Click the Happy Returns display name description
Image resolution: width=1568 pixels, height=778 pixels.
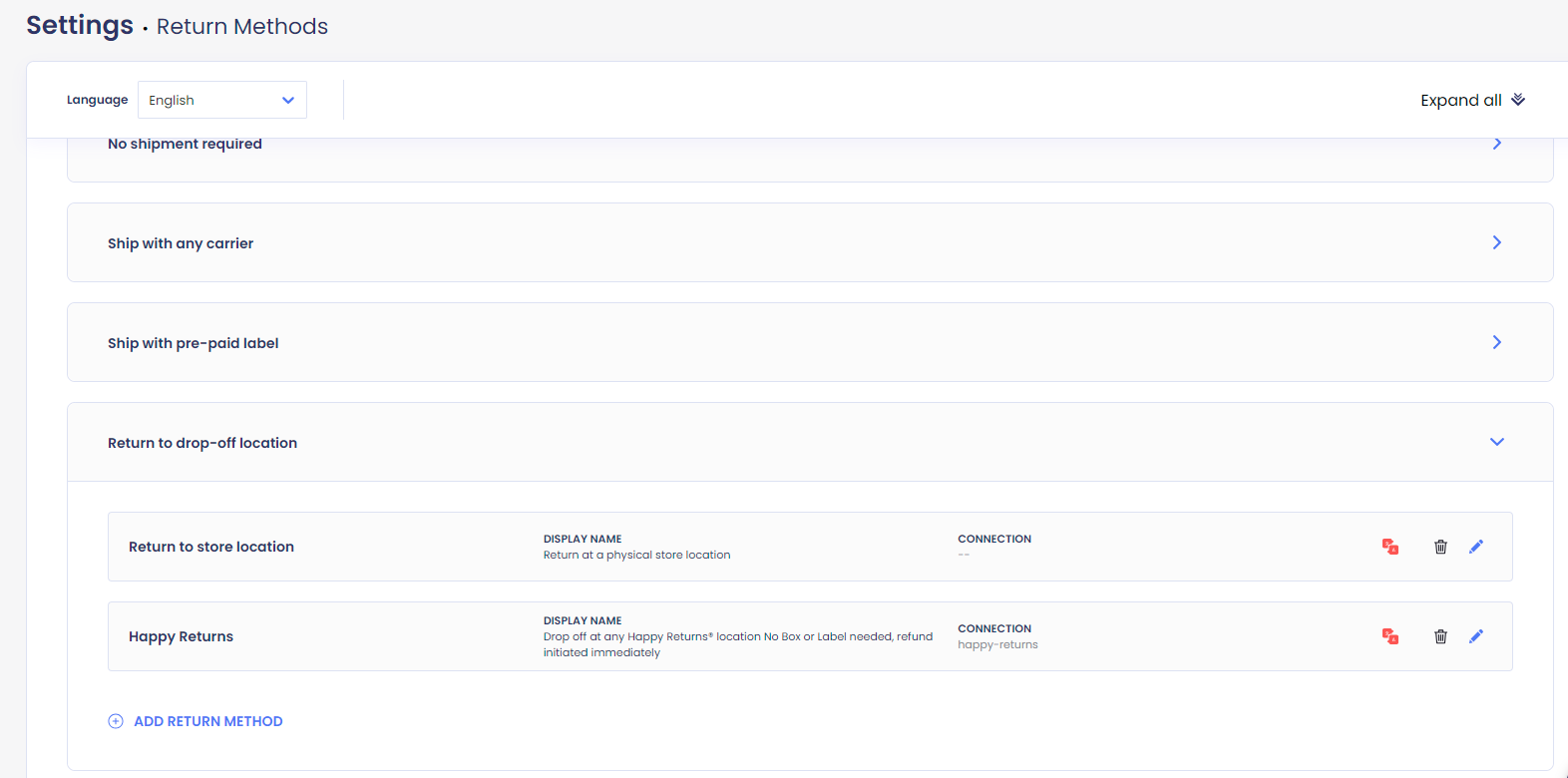[x=738, y=644]
